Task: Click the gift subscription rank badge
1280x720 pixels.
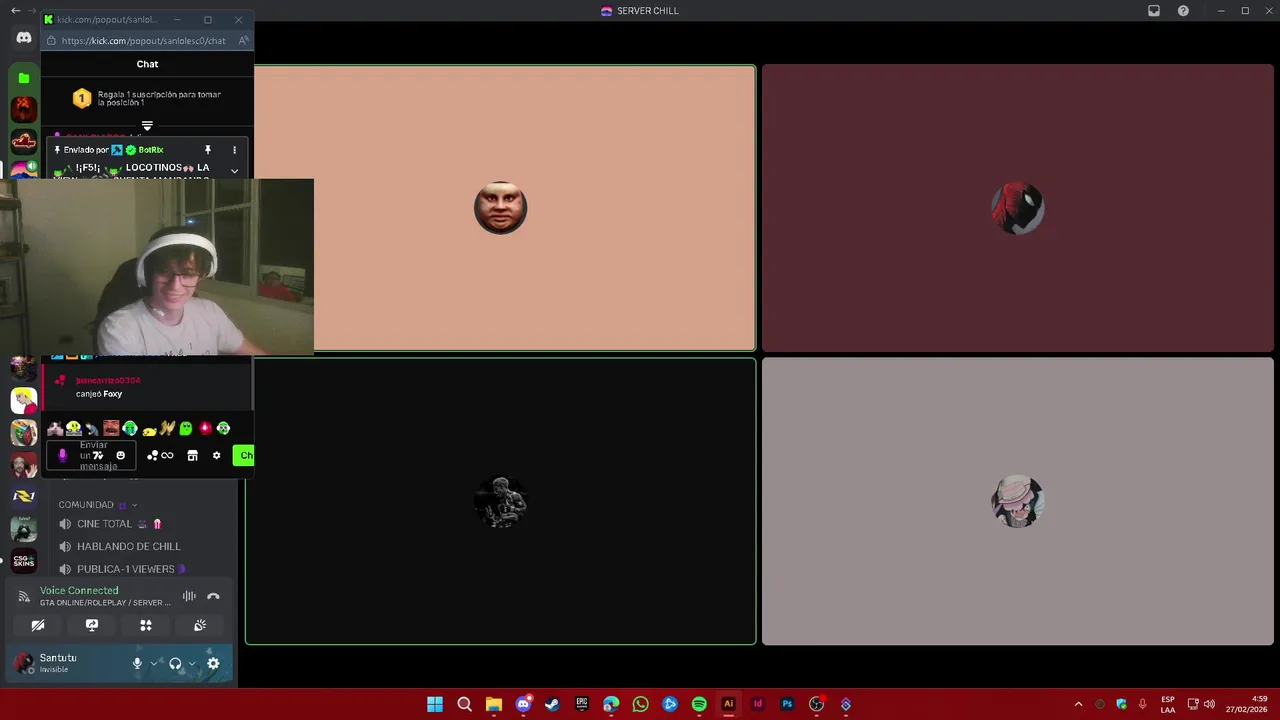Action: point(82,98)
